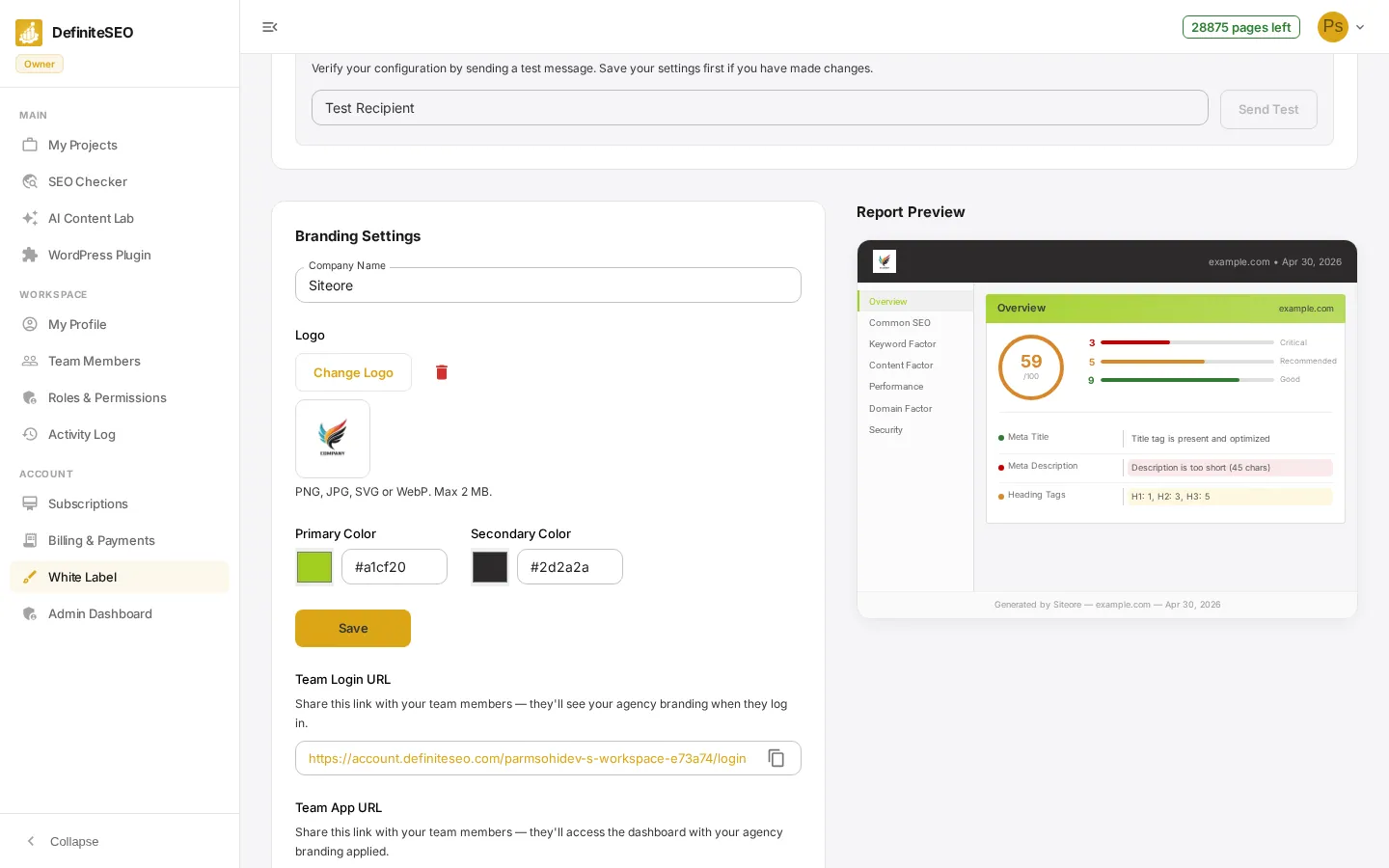Open the user account dropdown chevron
1389x868 pixels.
1360,27
